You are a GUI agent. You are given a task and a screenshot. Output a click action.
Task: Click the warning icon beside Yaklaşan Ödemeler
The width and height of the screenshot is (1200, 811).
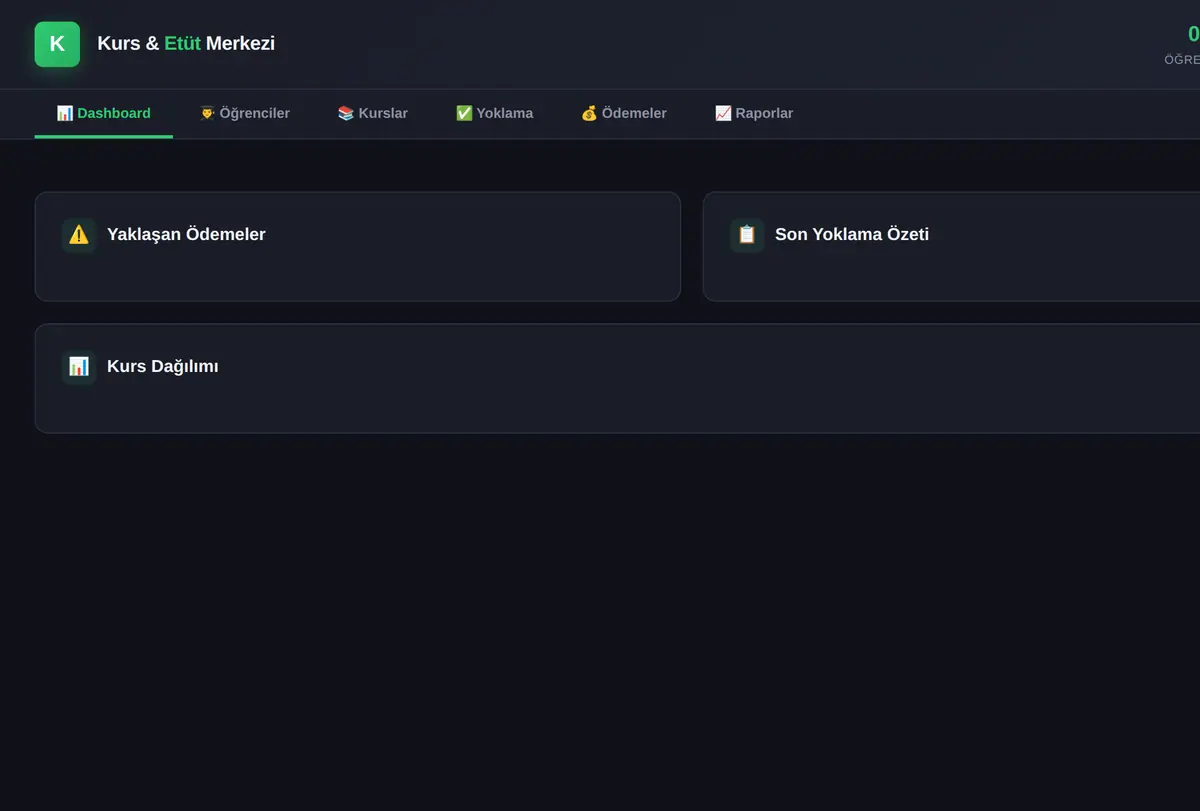point(79,235)
